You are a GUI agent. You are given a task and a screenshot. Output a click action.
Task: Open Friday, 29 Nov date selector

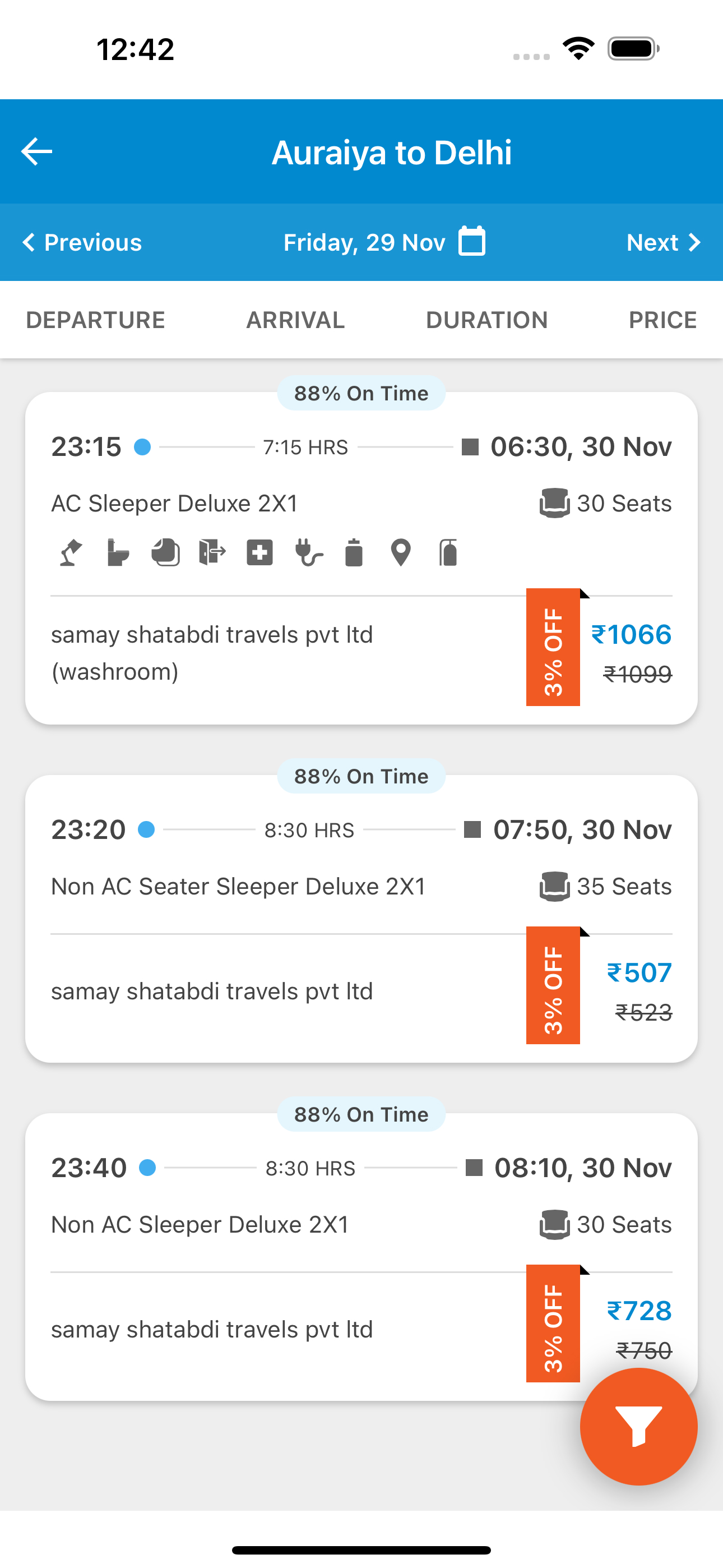click(364, 242)
